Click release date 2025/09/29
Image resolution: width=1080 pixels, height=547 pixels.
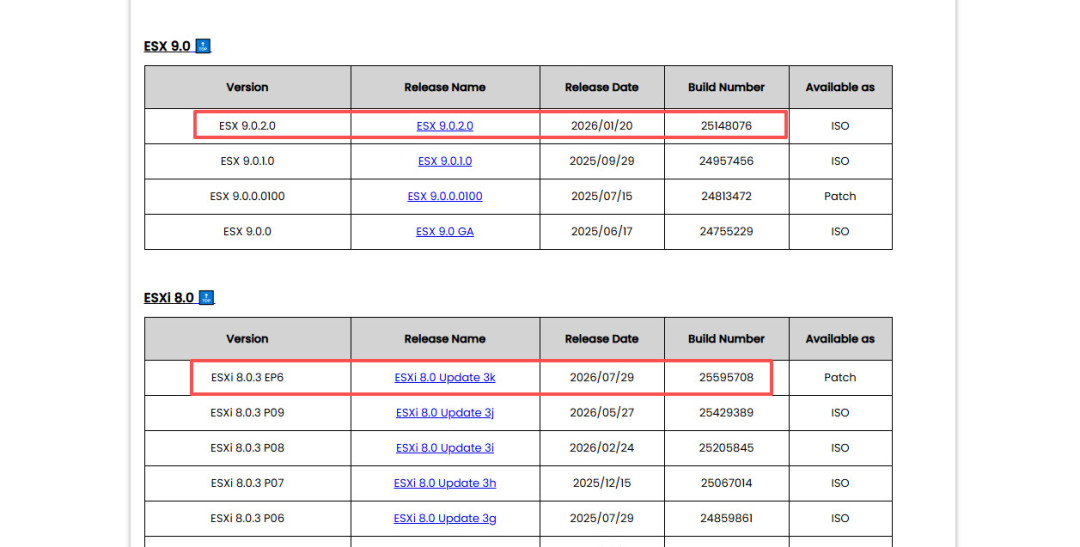click(602, 161)
